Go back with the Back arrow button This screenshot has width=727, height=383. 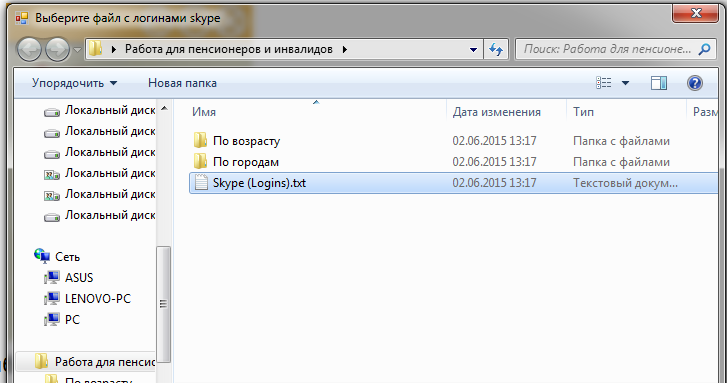[29, 49]
